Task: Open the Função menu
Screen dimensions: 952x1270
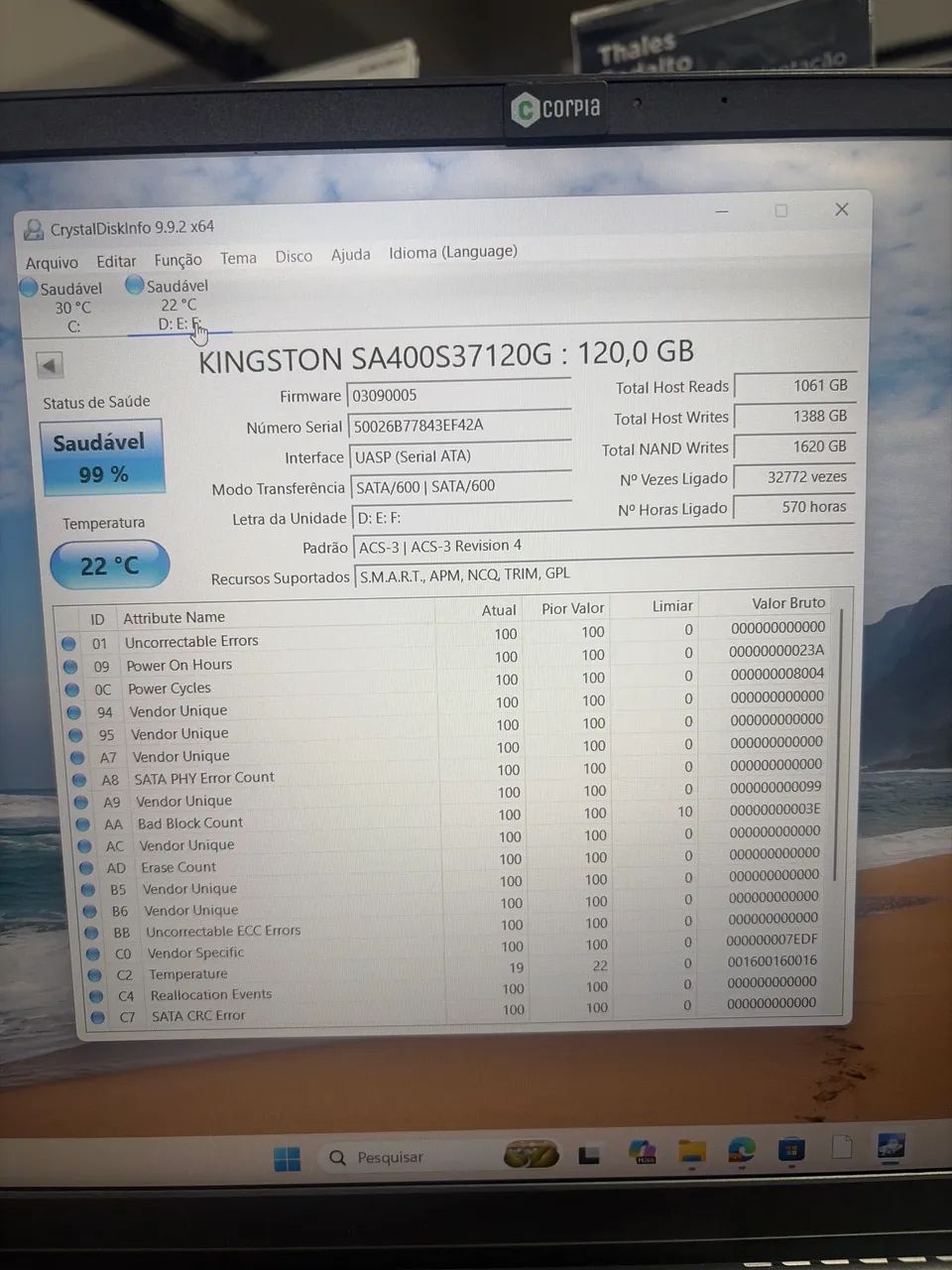Action: point(178,259)
